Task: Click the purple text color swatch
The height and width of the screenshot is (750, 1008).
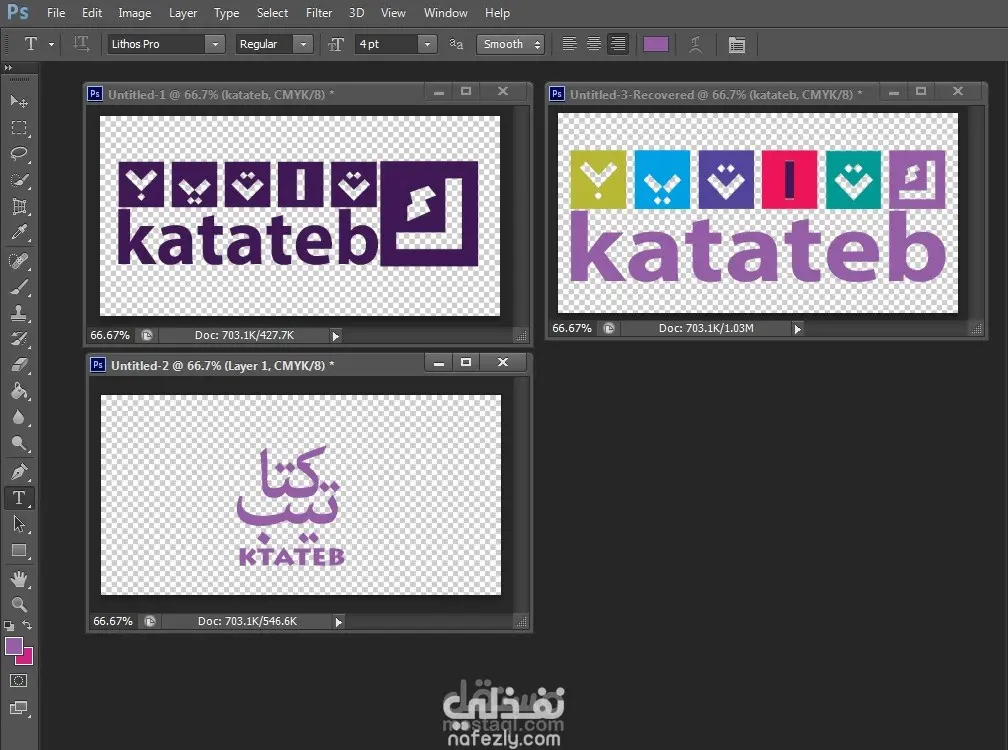Action: point(656,44)
